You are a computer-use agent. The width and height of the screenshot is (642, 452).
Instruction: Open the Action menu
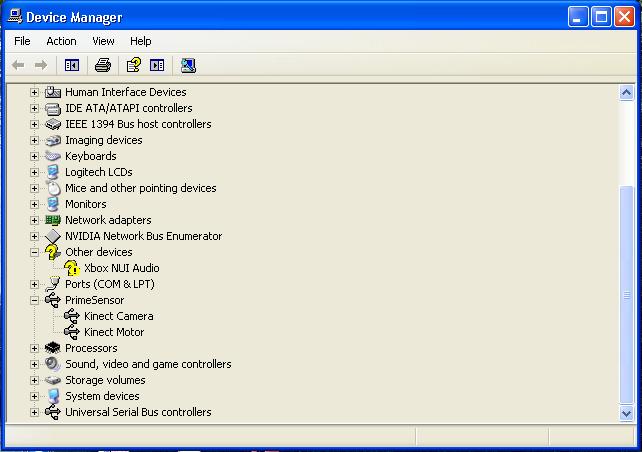click(x=61, y=41)
